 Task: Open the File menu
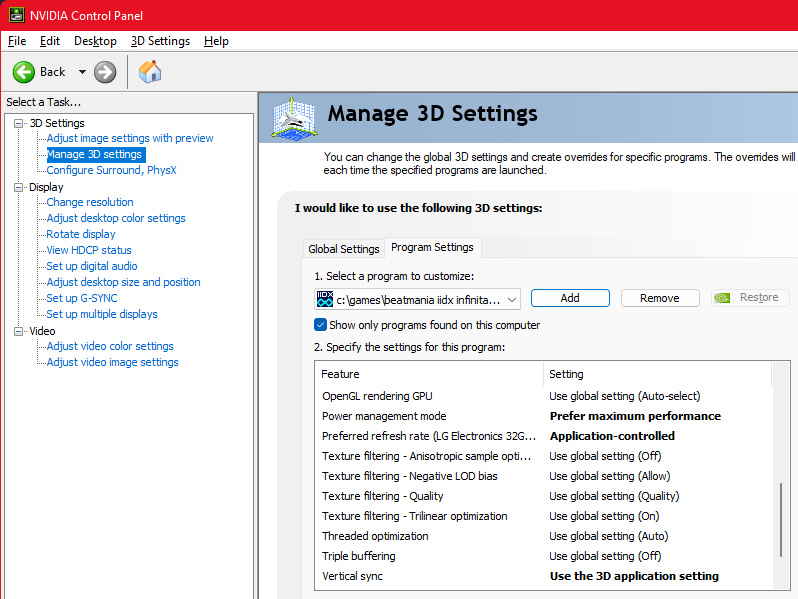[x=17, y=41]
